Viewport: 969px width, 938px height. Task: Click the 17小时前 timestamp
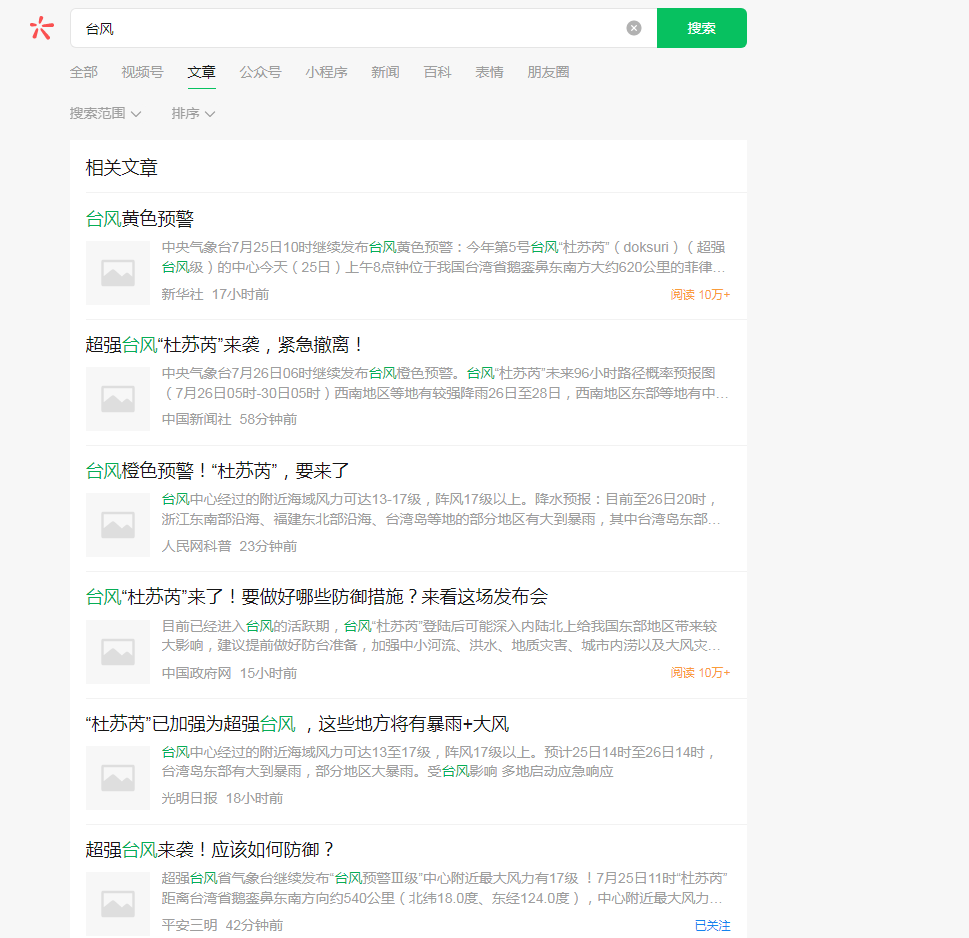240,294
